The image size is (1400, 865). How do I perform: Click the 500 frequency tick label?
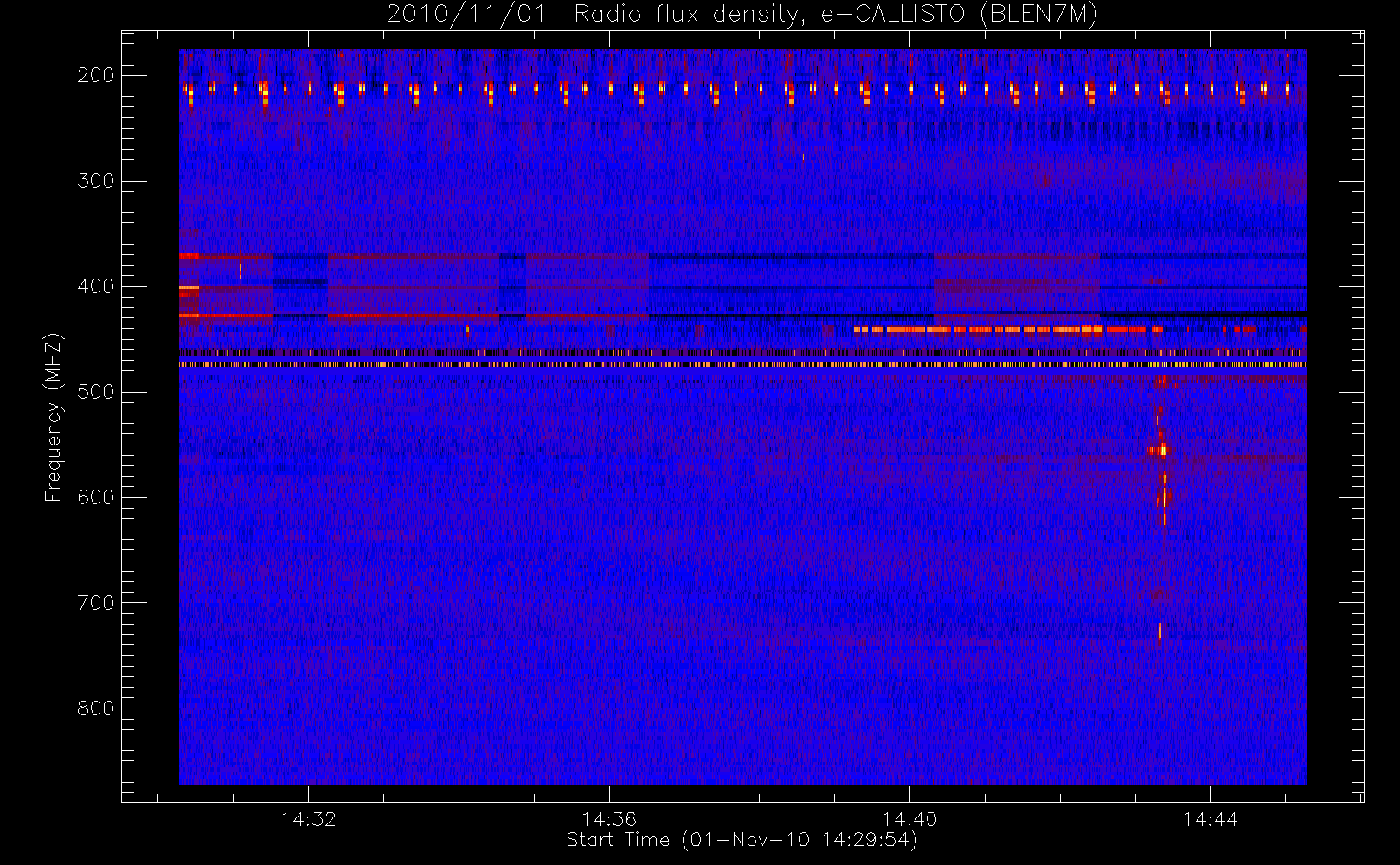[95, 392]
